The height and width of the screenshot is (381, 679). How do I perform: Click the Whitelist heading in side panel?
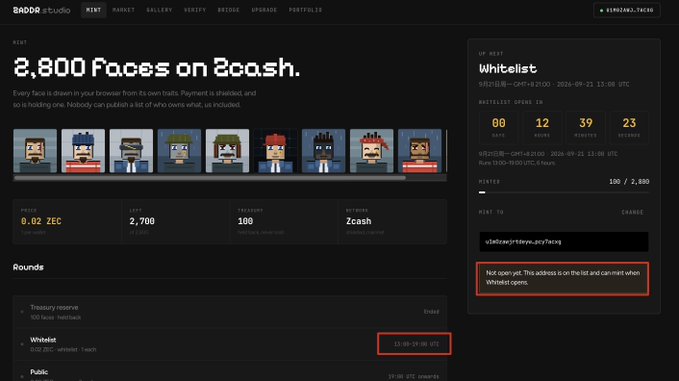pos(508,69)
